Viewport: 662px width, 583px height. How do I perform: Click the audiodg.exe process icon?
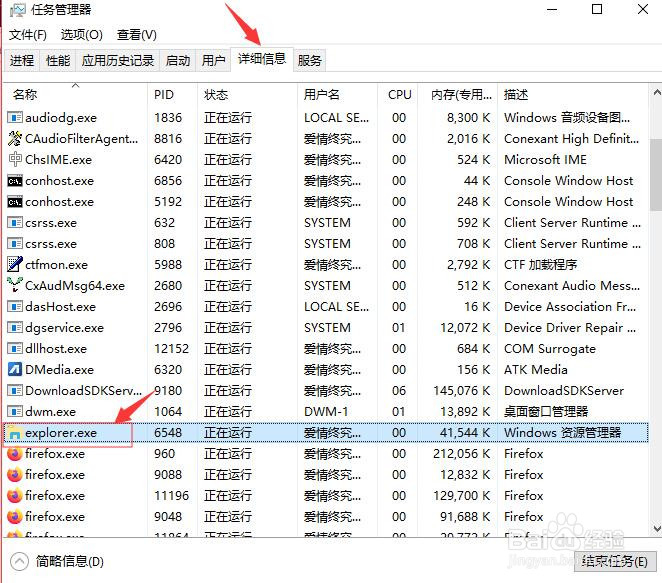15,117
